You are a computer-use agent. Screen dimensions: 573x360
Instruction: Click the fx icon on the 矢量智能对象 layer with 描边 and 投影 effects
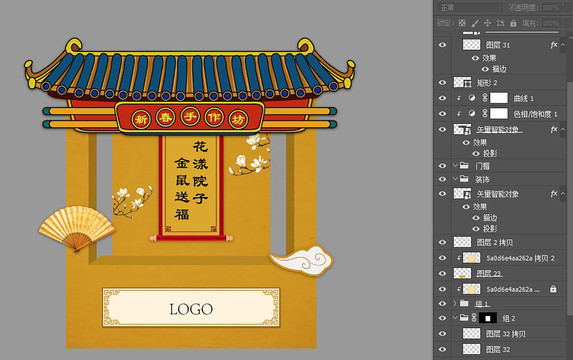click(x=554, y=193)
